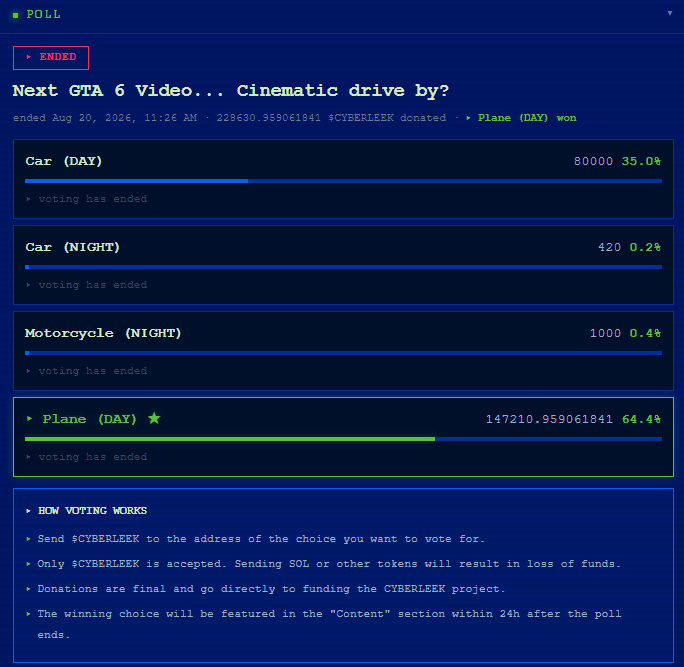Click the 35.0% percentage for Car (DAY)
Screen dimensions: 684x667
click(x=641, y=161)
